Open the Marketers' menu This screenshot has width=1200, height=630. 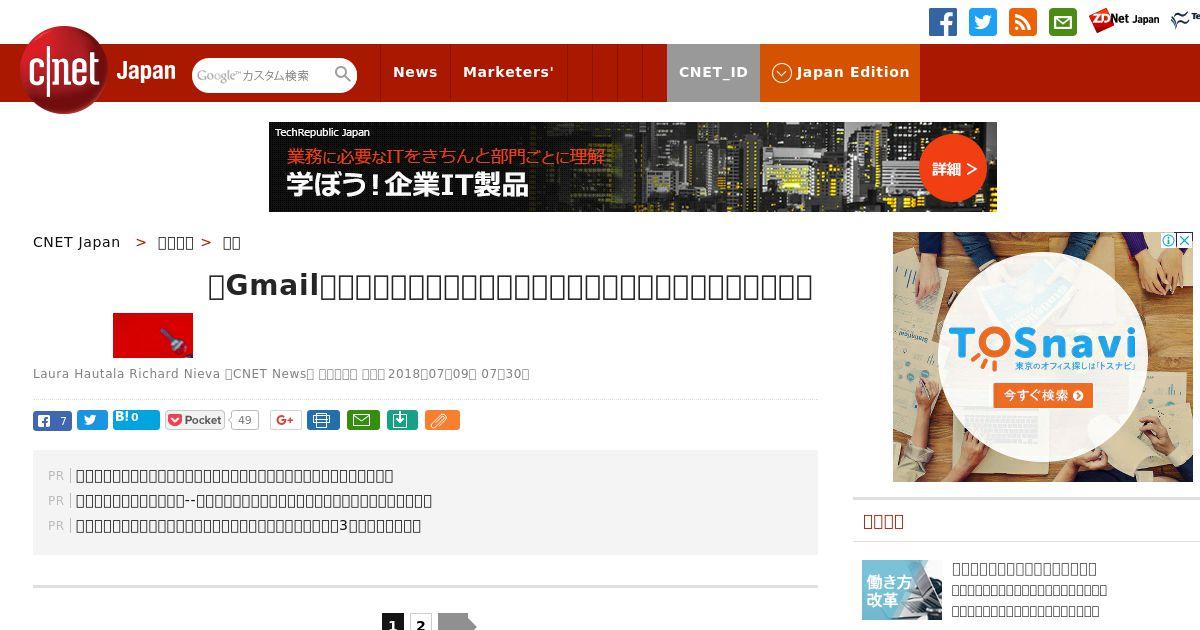508,72
